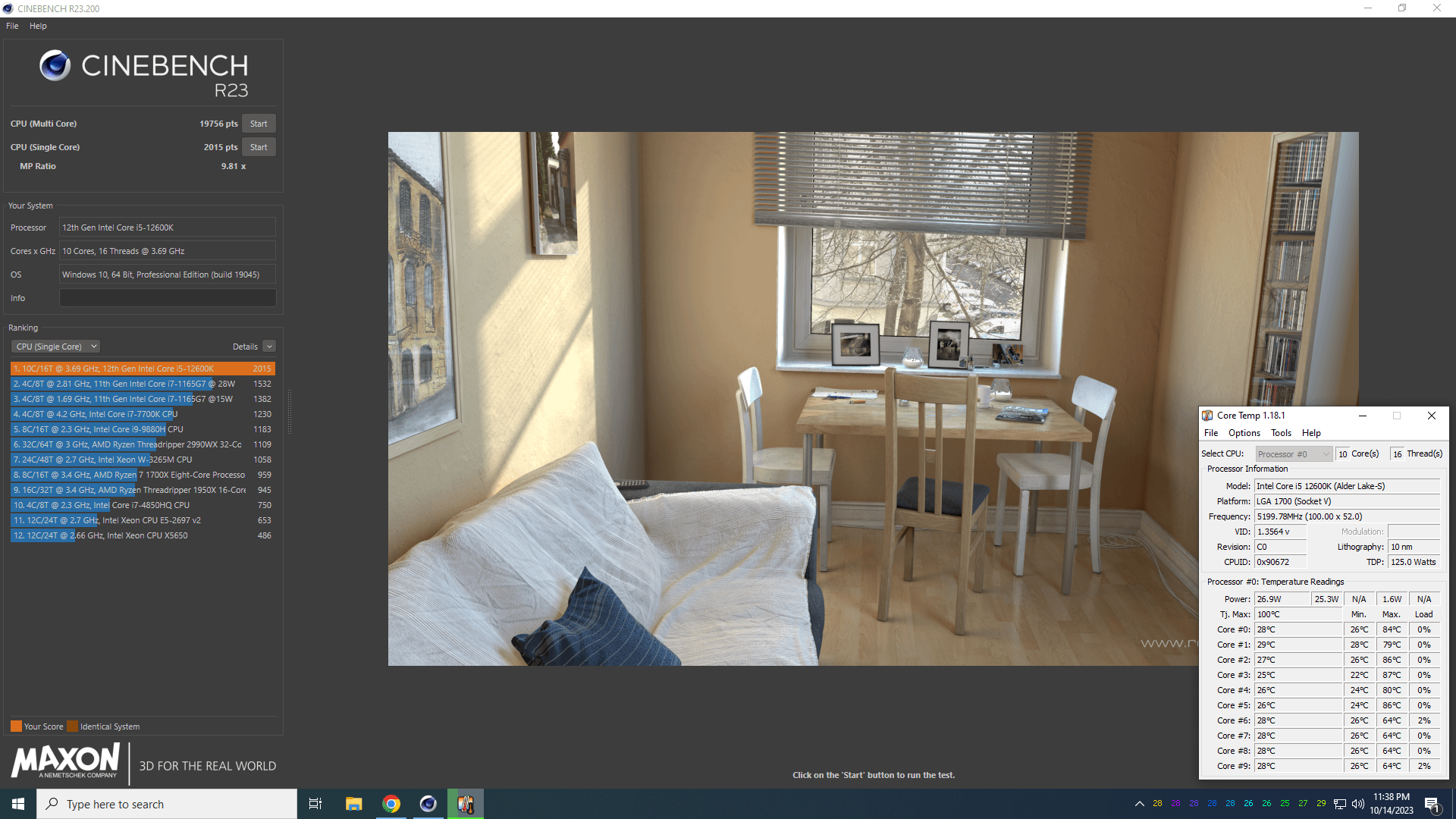
Task: Open the Windows Start menu
Action: click(x=18, y=804)
